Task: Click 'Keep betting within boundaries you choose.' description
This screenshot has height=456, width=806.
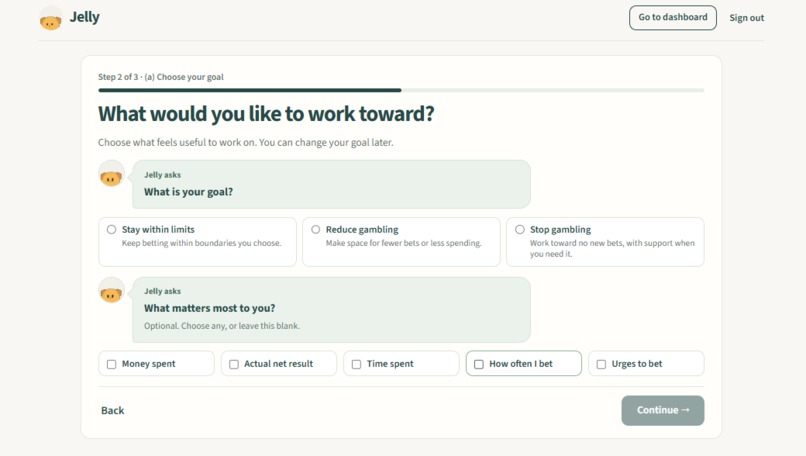Action: click(x=202, y=243)
